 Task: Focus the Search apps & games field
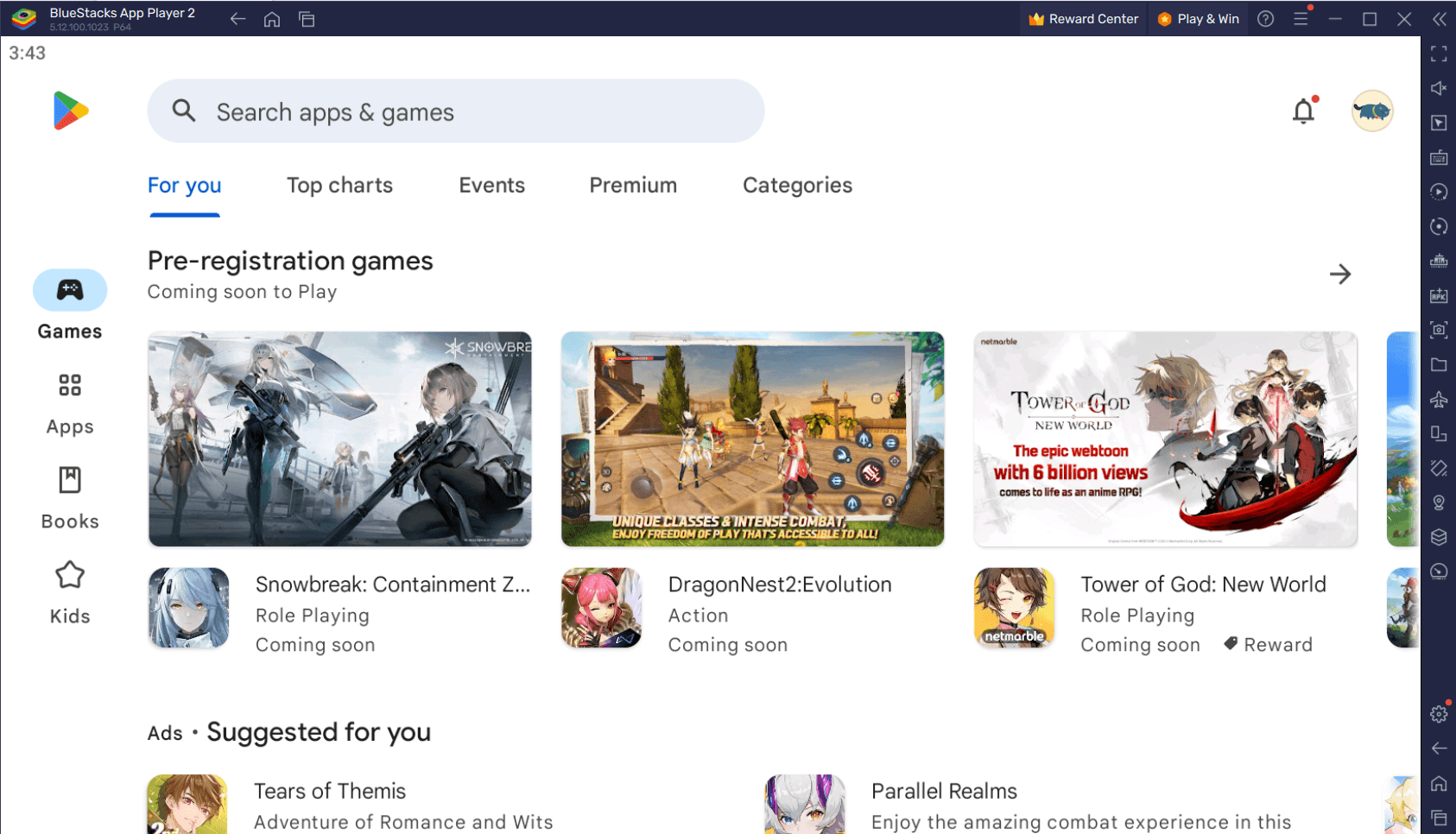tap(456, 111)
